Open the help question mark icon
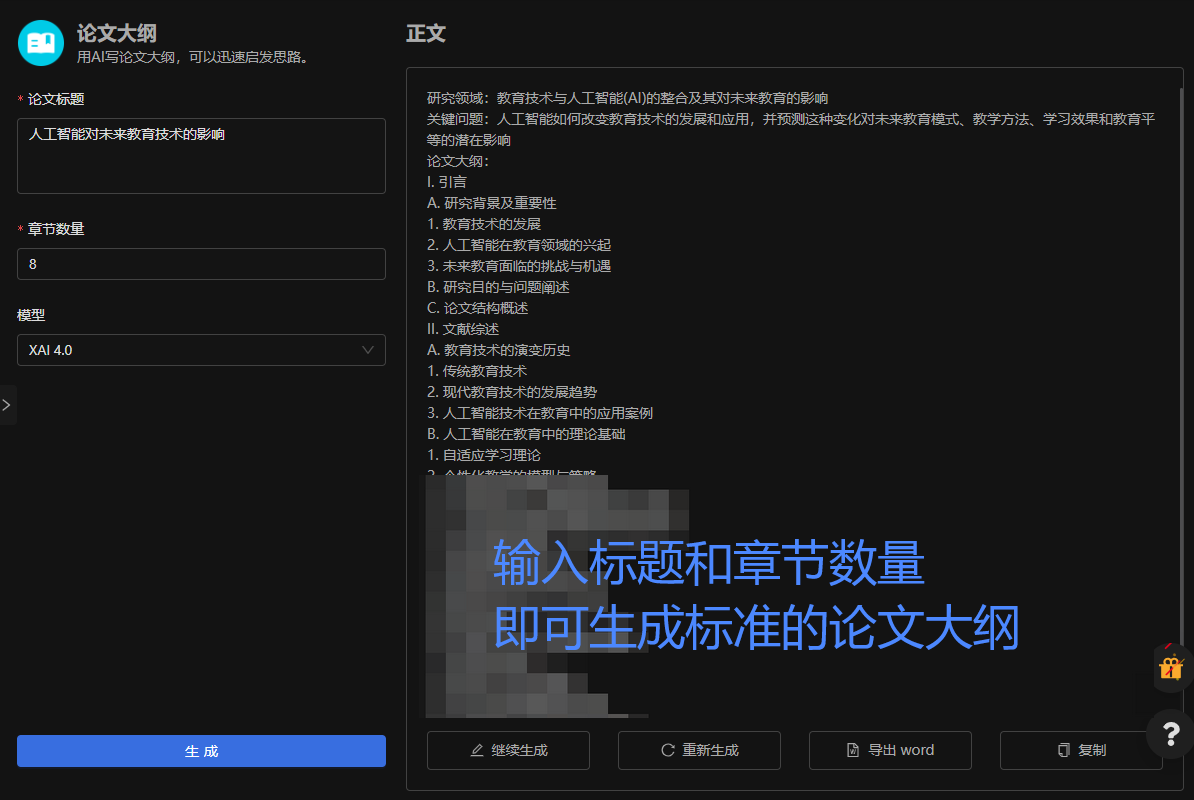The image size is (1194, 800). (1170, 735)
